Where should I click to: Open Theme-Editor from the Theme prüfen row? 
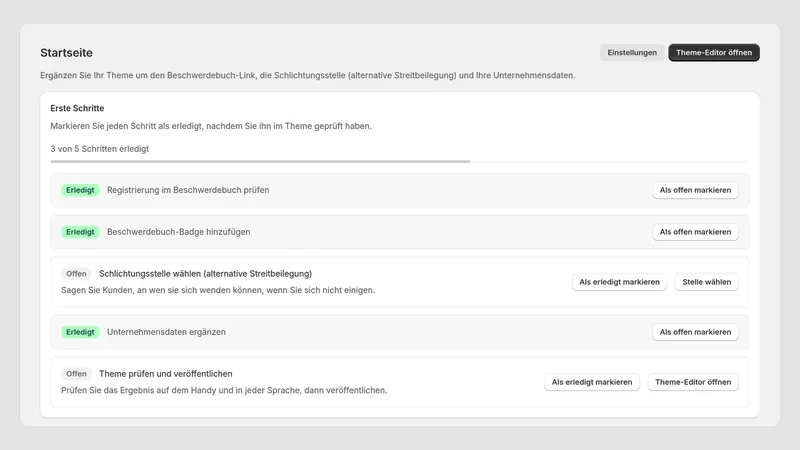click(x=693, y=382)
